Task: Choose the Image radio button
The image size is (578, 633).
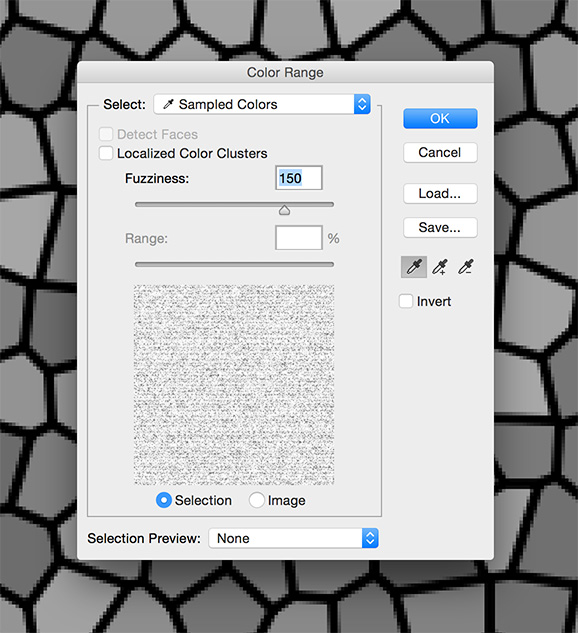Action: (257, 500)
